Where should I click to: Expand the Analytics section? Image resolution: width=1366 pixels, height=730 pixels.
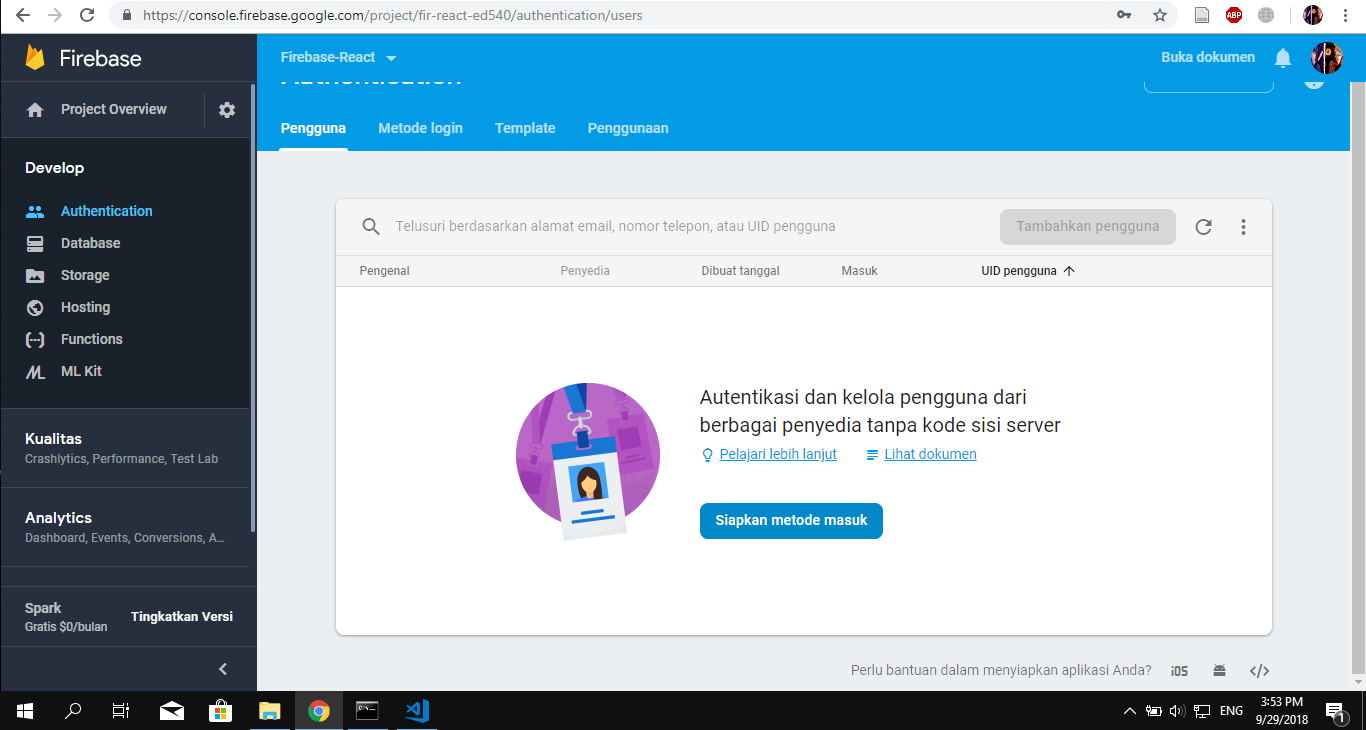[x=125, y=527]
